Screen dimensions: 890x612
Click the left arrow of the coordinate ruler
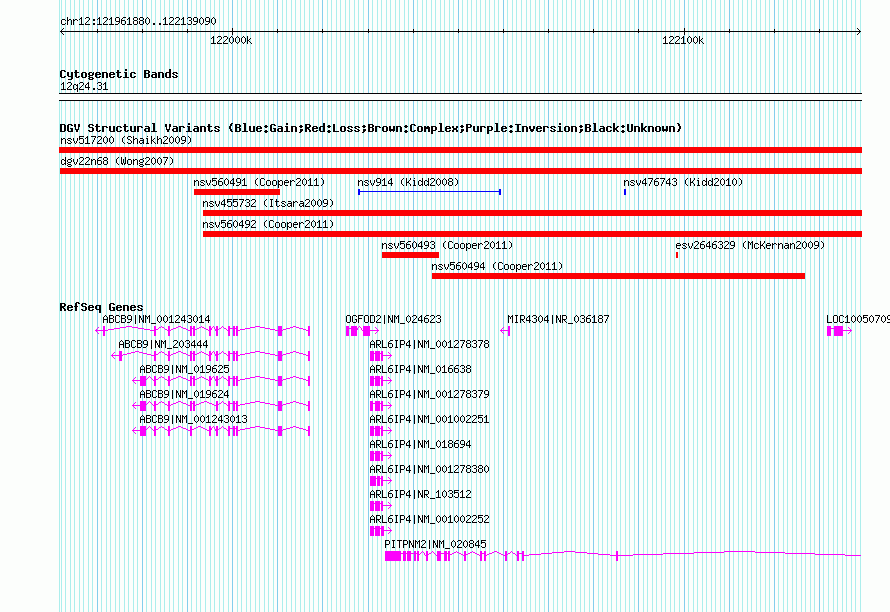(x=62, y=31)
